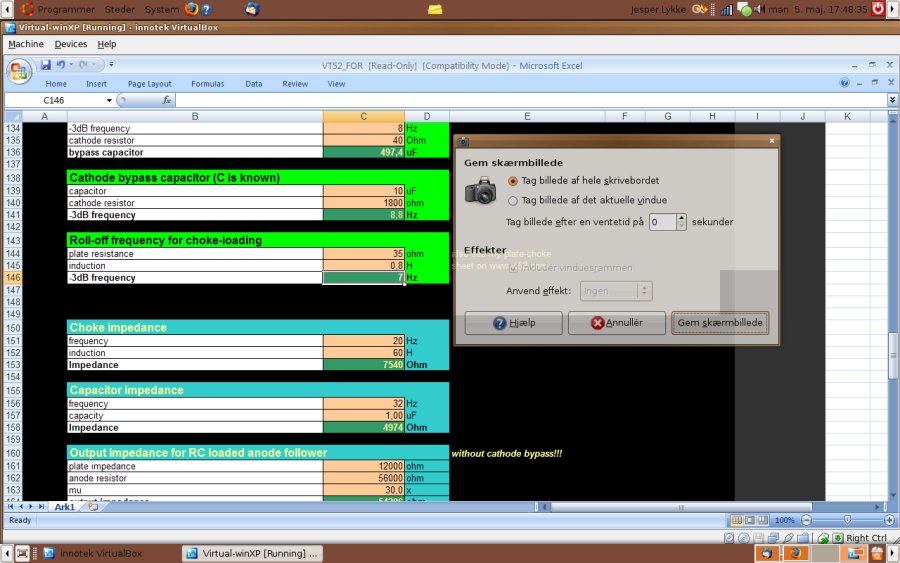The height and width of the screenshot is (563, 900).
Task: Click the volume speaker icon in panel
Action: click(759, 9)
